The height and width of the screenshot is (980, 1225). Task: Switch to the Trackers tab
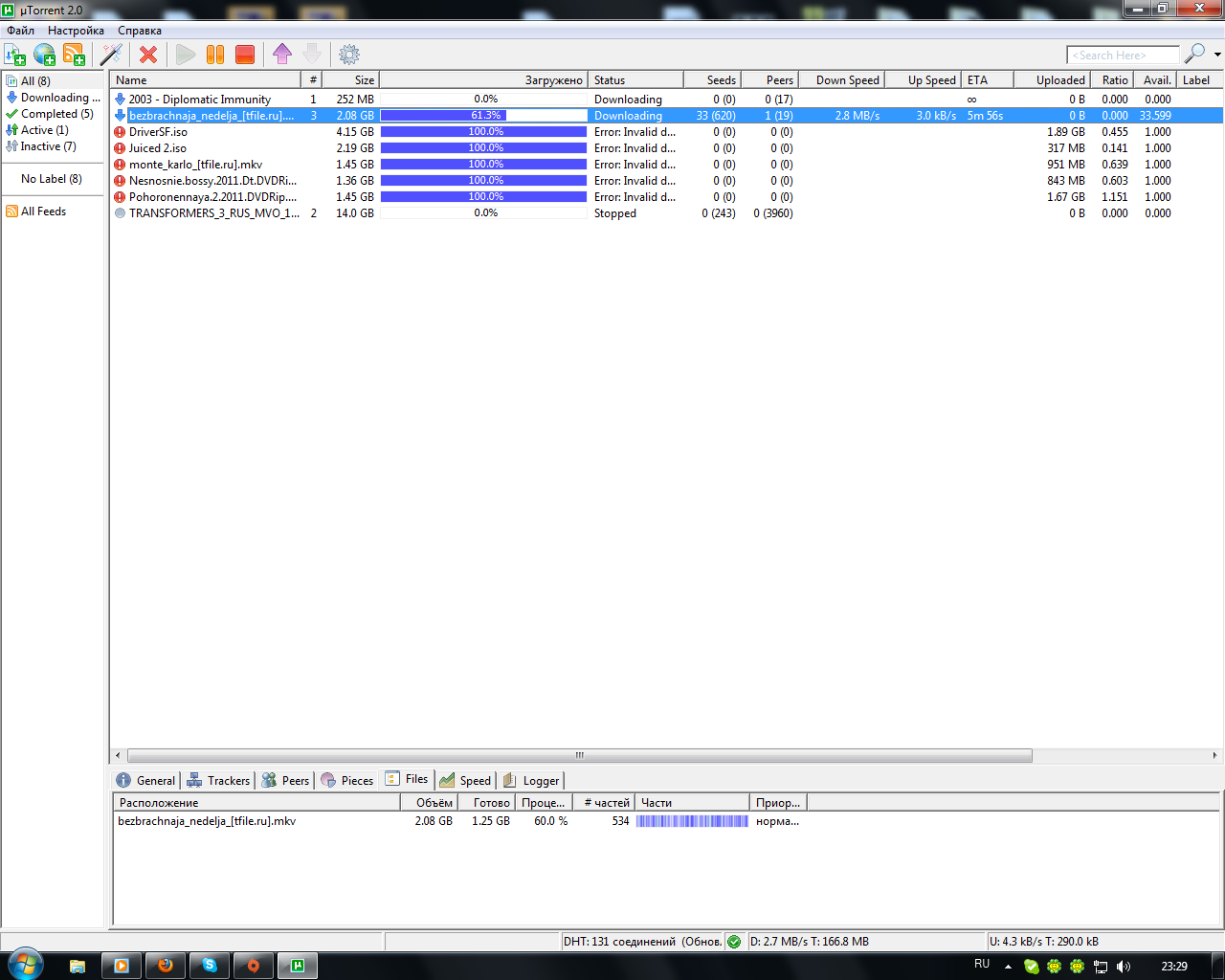coord(218,780)
